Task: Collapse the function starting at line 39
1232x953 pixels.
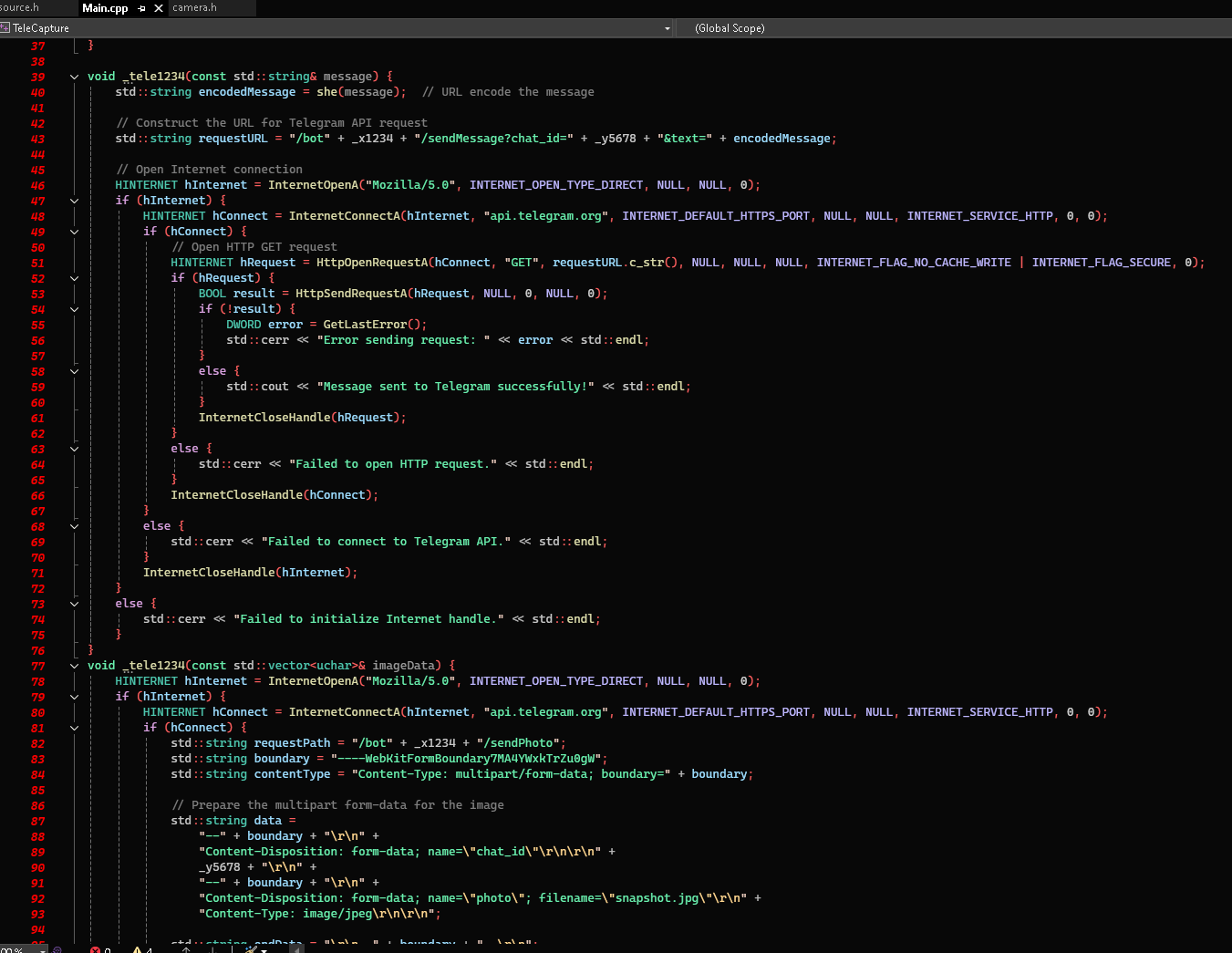Action: [74, 77]
